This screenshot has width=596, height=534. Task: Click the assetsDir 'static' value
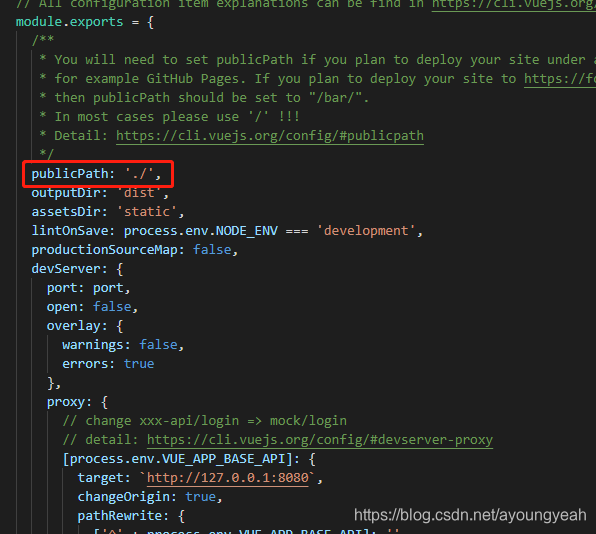[147, 212]
